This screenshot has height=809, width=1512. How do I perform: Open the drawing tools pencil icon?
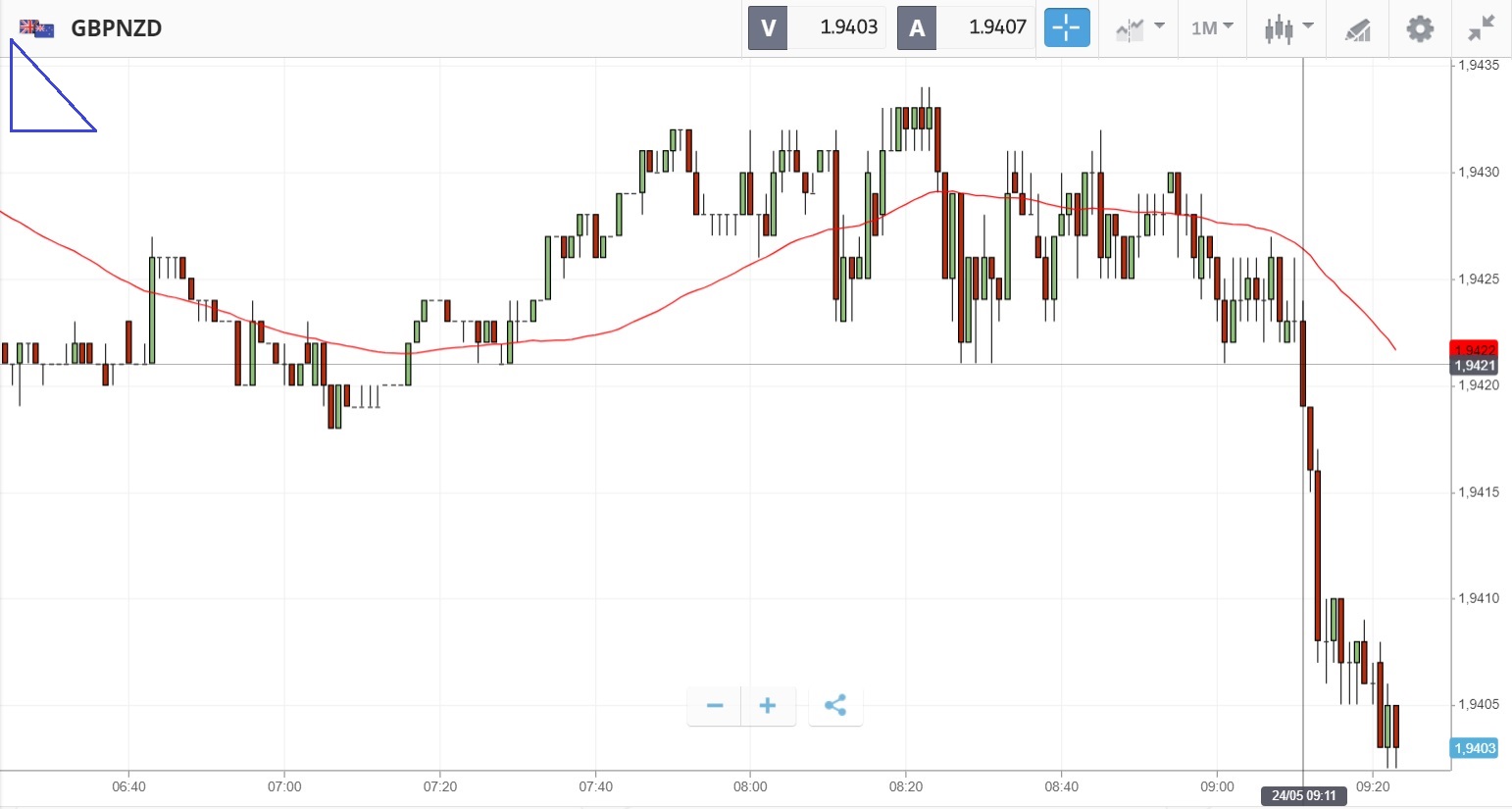click(1357, 29)
